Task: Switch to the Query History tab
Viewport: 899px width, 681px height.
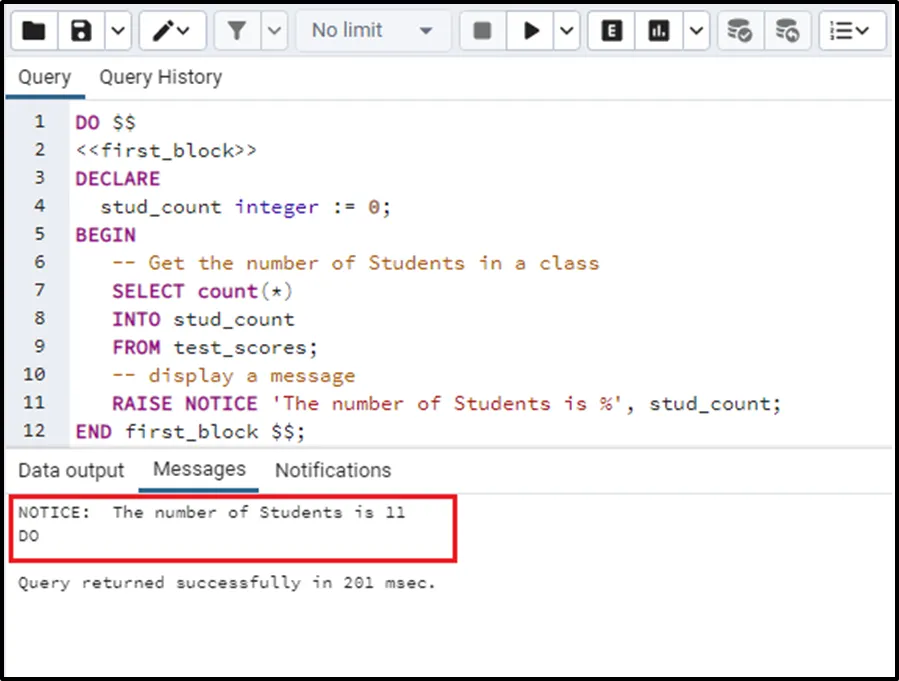Action: (x=160, y=77)
